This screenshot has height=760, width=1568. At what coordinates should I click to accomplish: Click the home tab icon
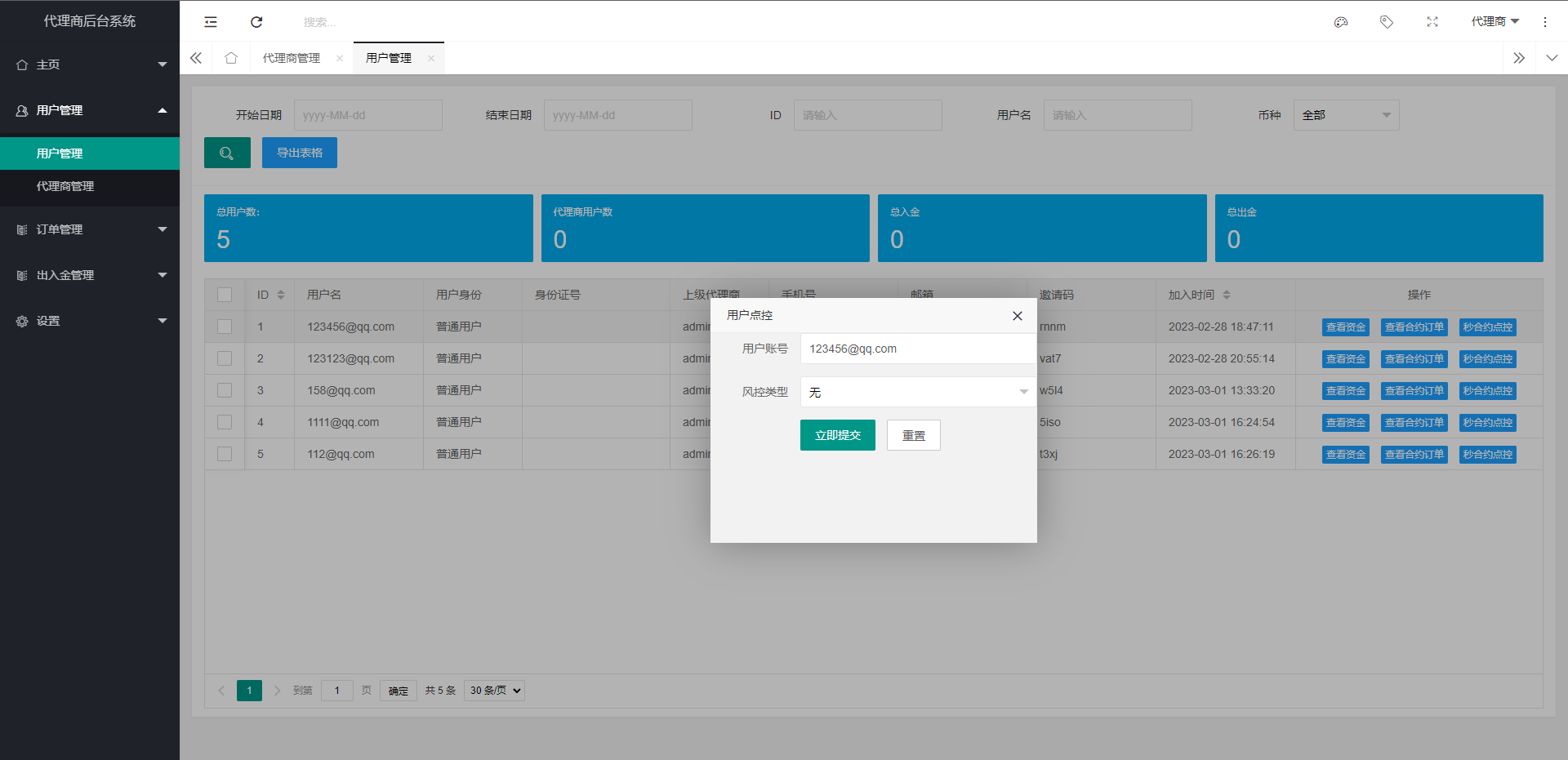(x=231, y=58)
